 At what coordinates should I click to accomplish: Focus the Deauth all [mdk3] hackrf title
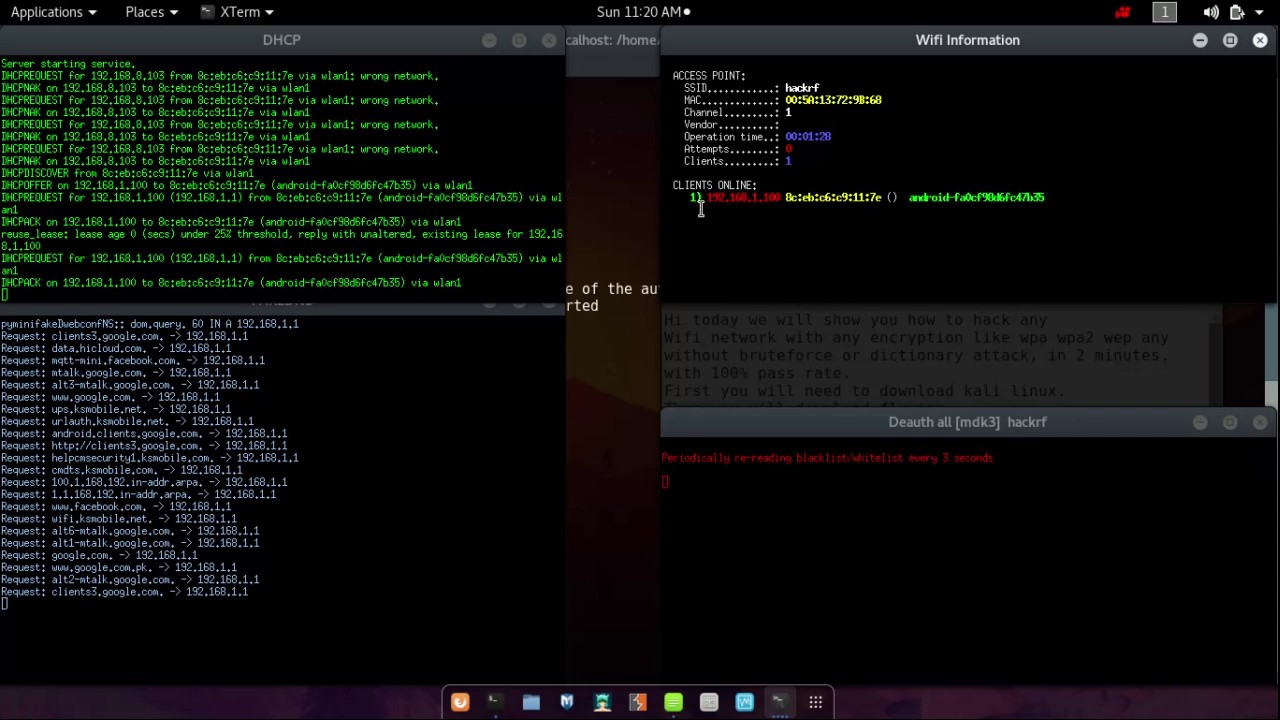tap(967, 422)
